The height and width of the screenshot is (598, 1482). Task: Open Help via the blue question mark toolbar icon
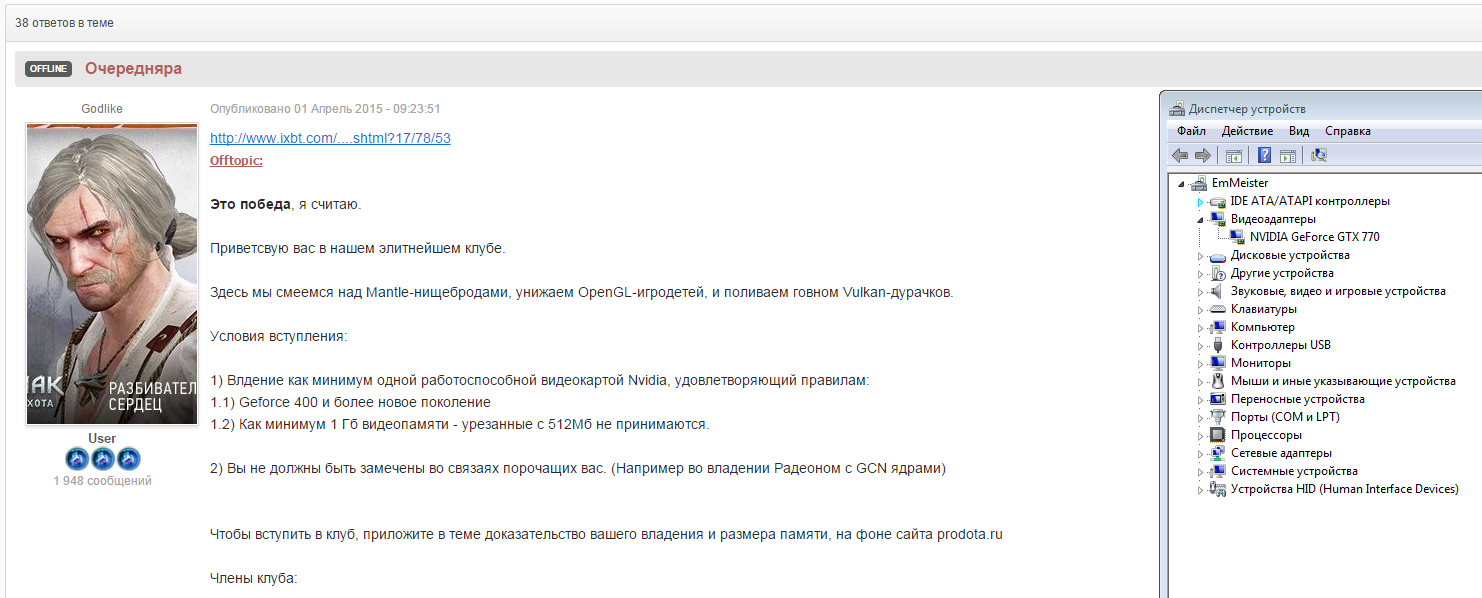[x=1263, y=155]
